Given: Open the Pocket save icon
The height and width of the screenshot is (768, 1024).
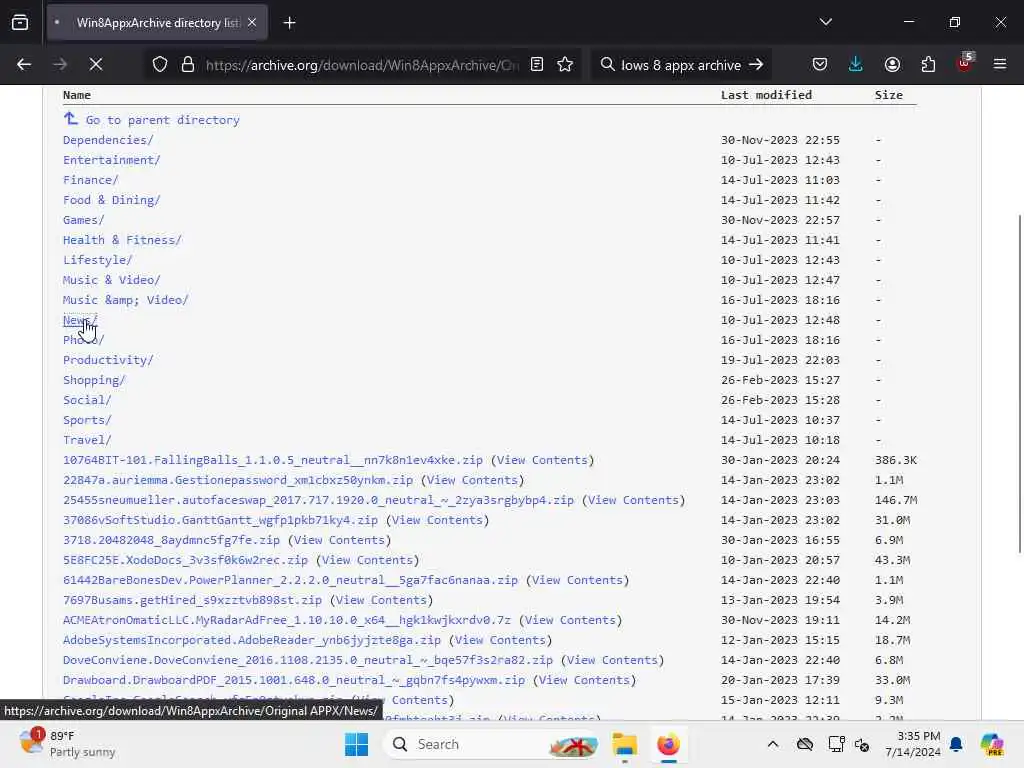Looking at the screenshot, I should 820,64.
